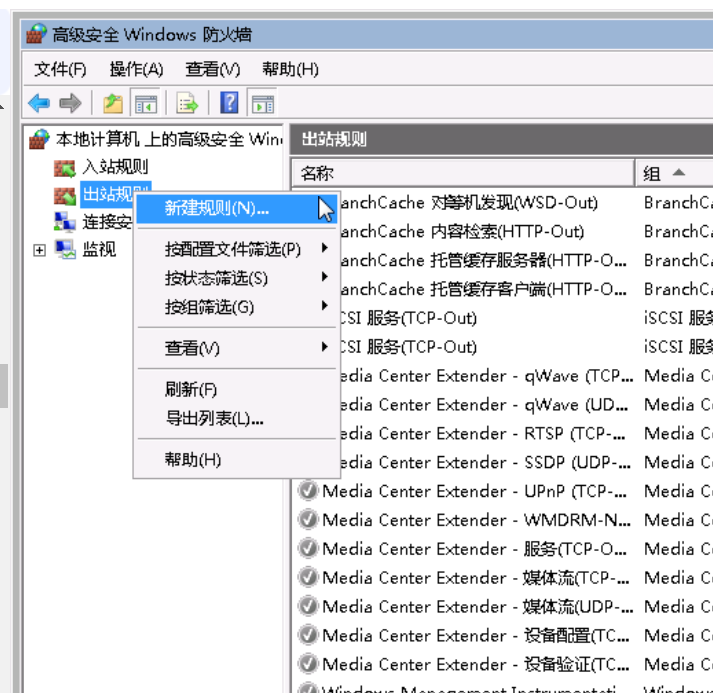Sort by the 组 column header
This screenshot has width=713, height=693.
click(x=673, y=173)
